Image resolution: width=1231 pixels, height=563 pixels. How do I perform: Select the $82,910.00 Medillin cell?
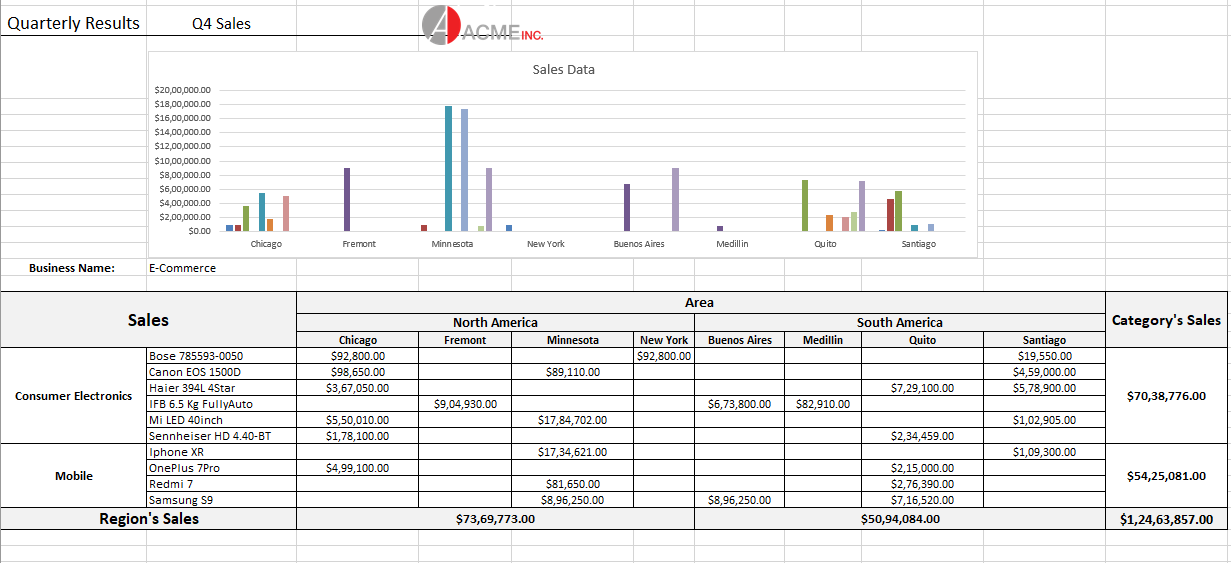coord(823,404)
